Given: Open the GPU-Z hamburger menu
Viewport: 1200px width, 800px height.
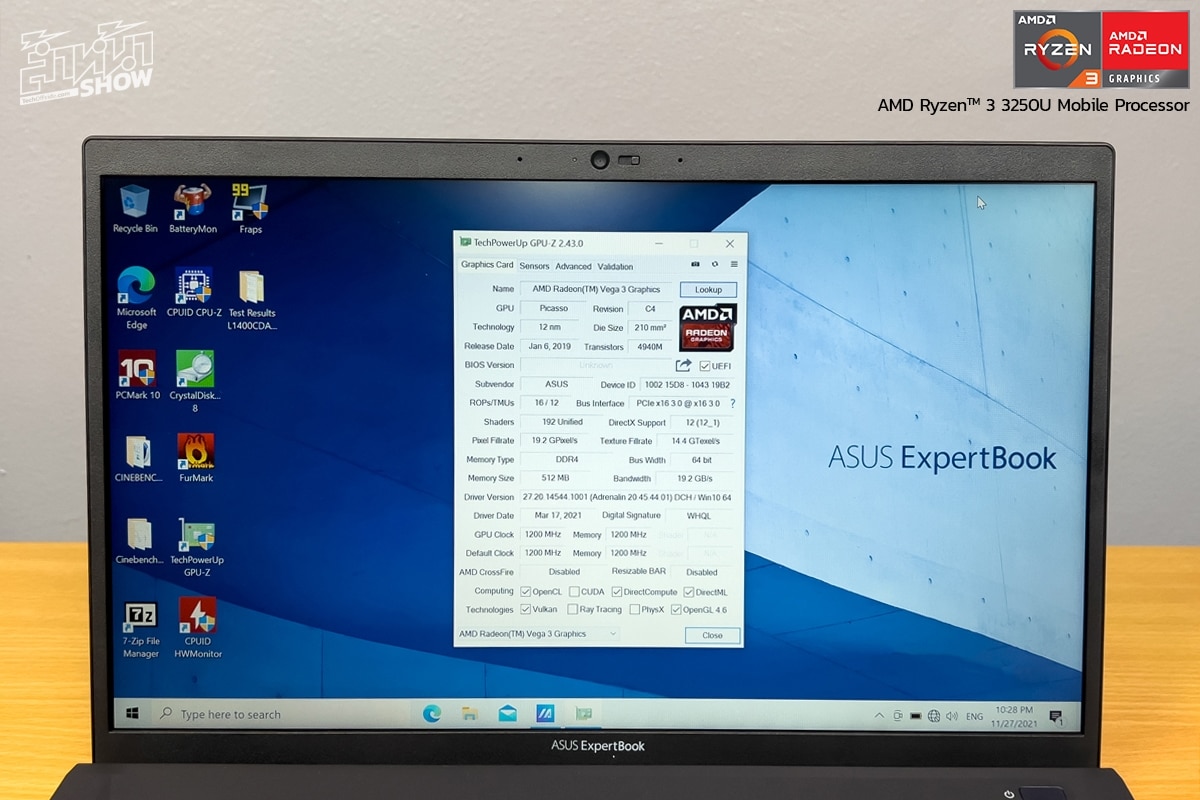Looking at the screenshot, I should (734, 265).
